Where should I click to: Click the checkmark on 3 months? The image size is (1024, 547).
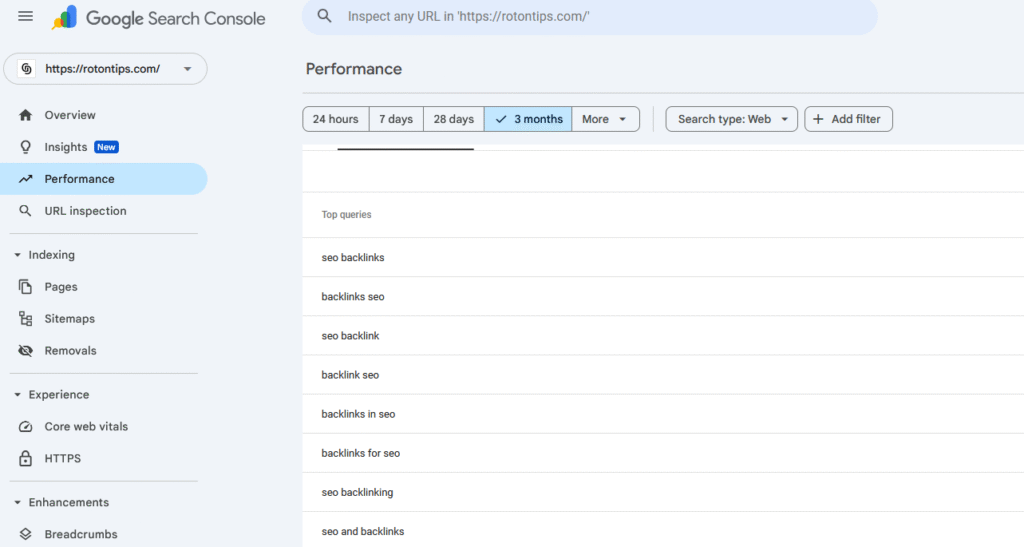coord(501,119)
